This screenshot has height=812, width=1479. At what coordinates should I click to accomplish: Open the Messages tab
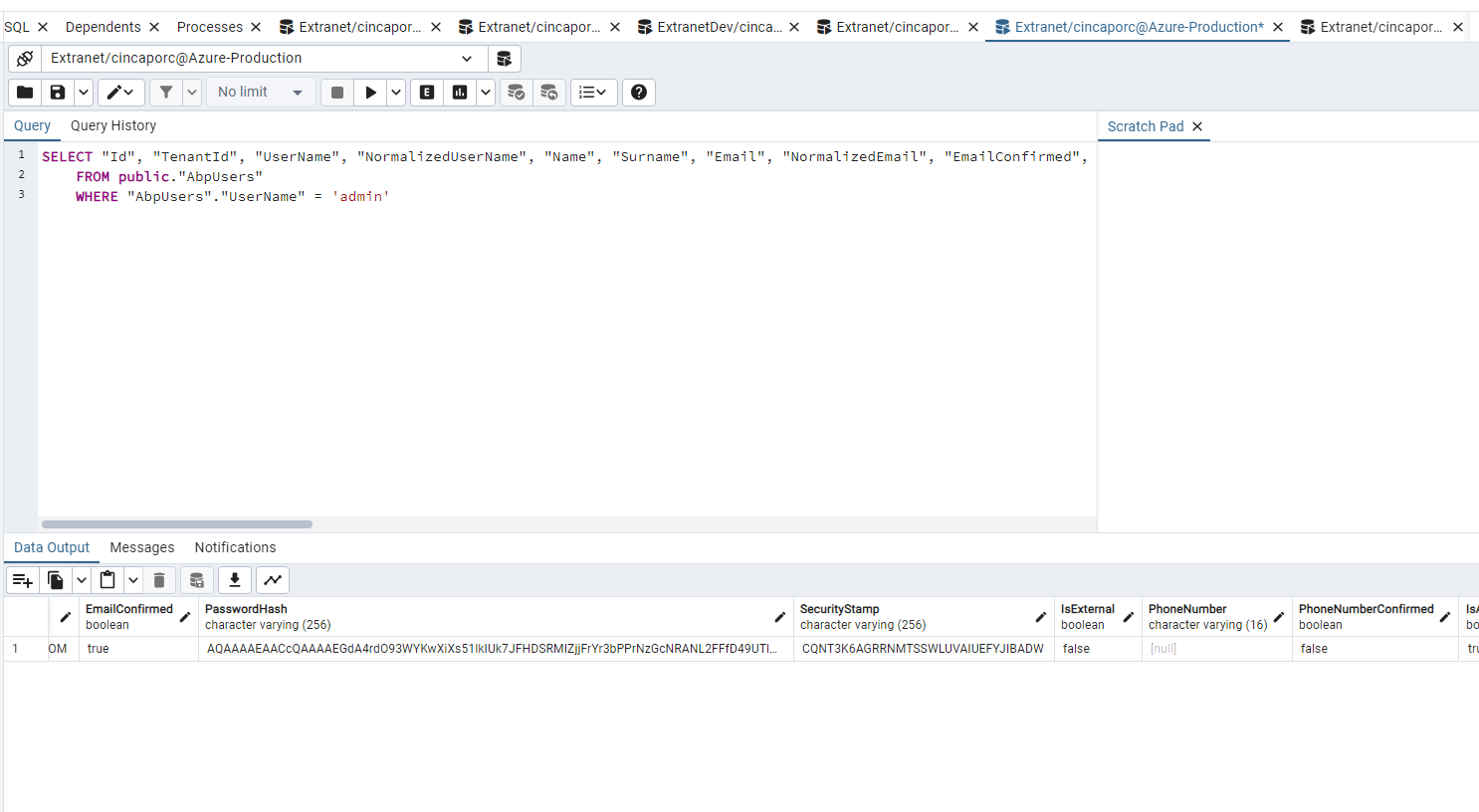click(141, 547)
